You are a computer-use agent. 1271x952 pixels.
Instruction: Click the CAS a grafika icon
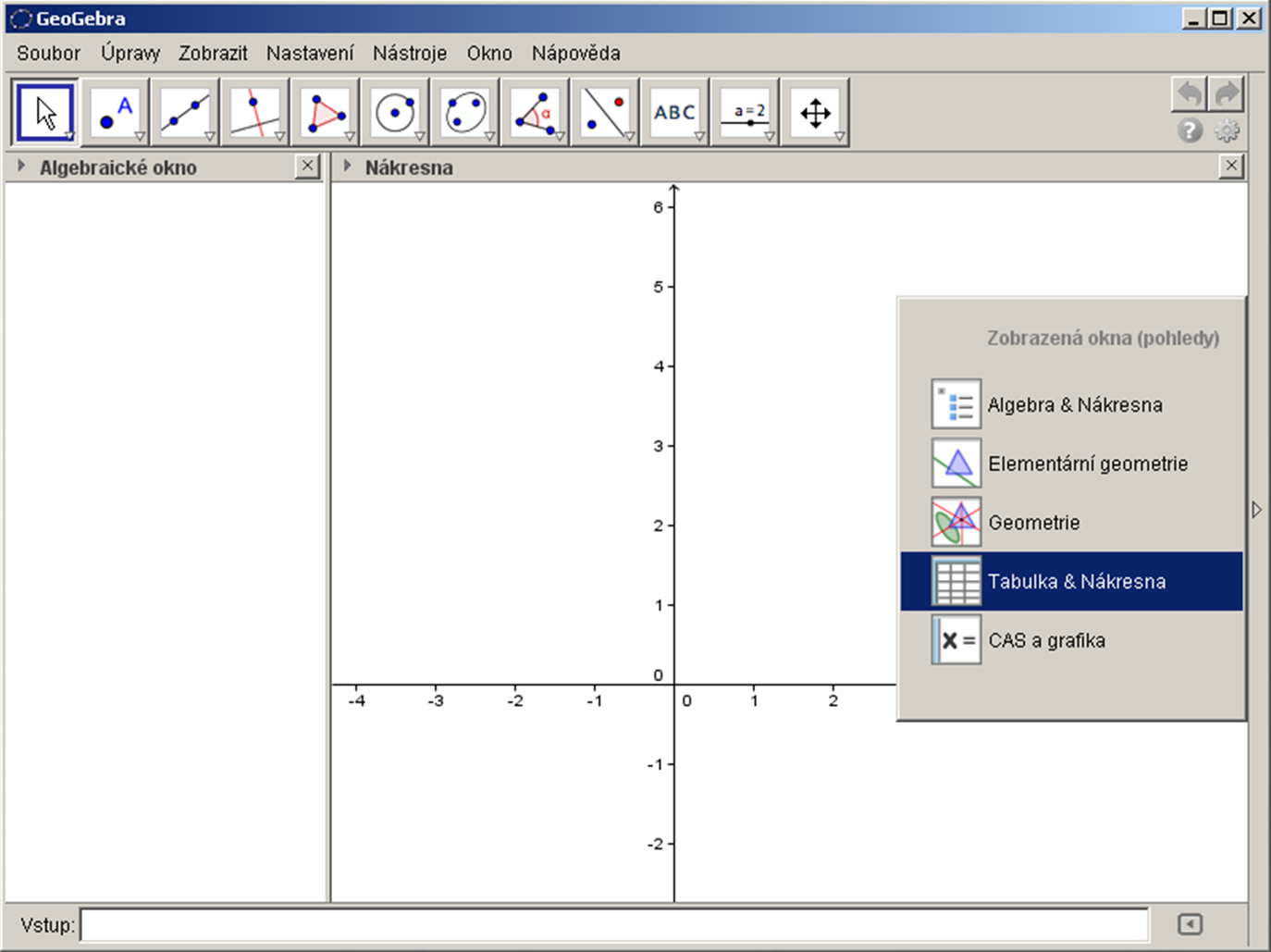click(956, 640)
